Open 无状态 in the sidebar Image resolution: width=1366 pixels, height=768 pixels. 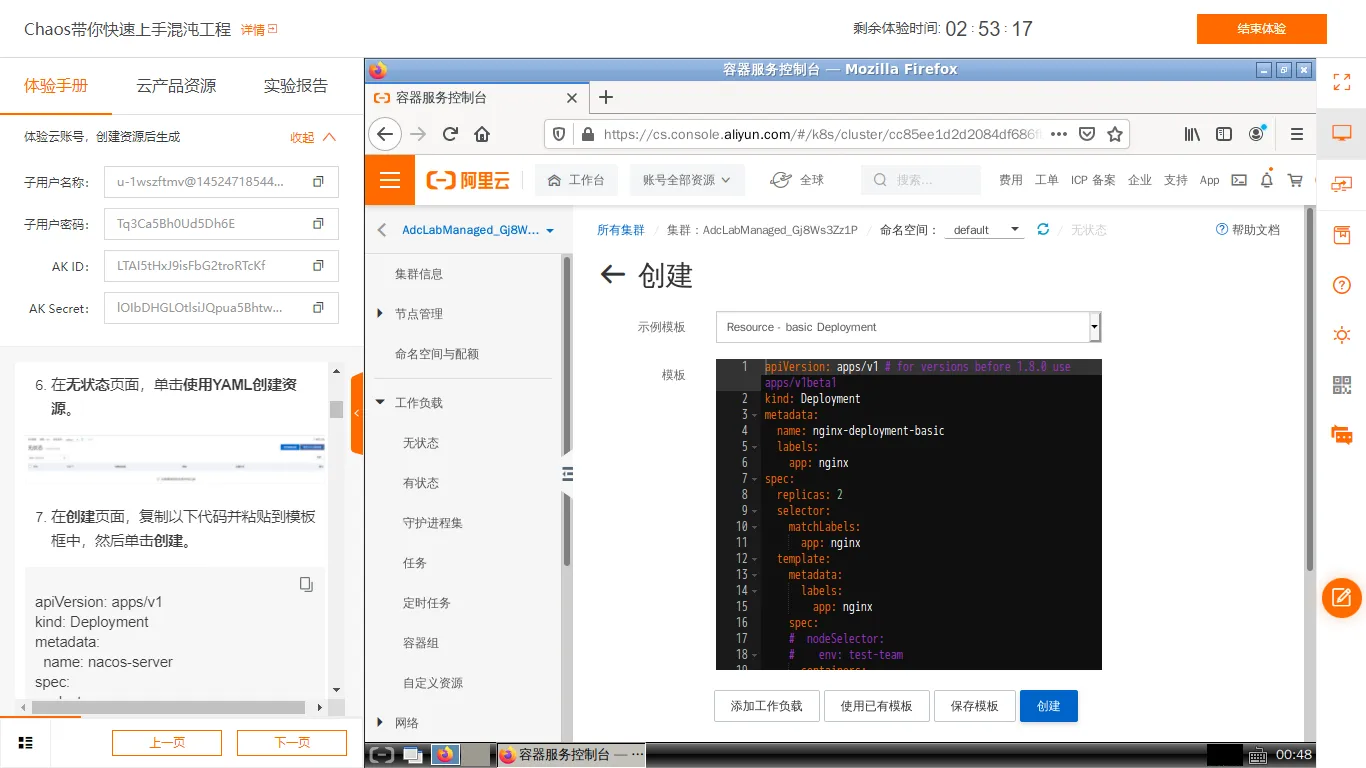(421, 443)
